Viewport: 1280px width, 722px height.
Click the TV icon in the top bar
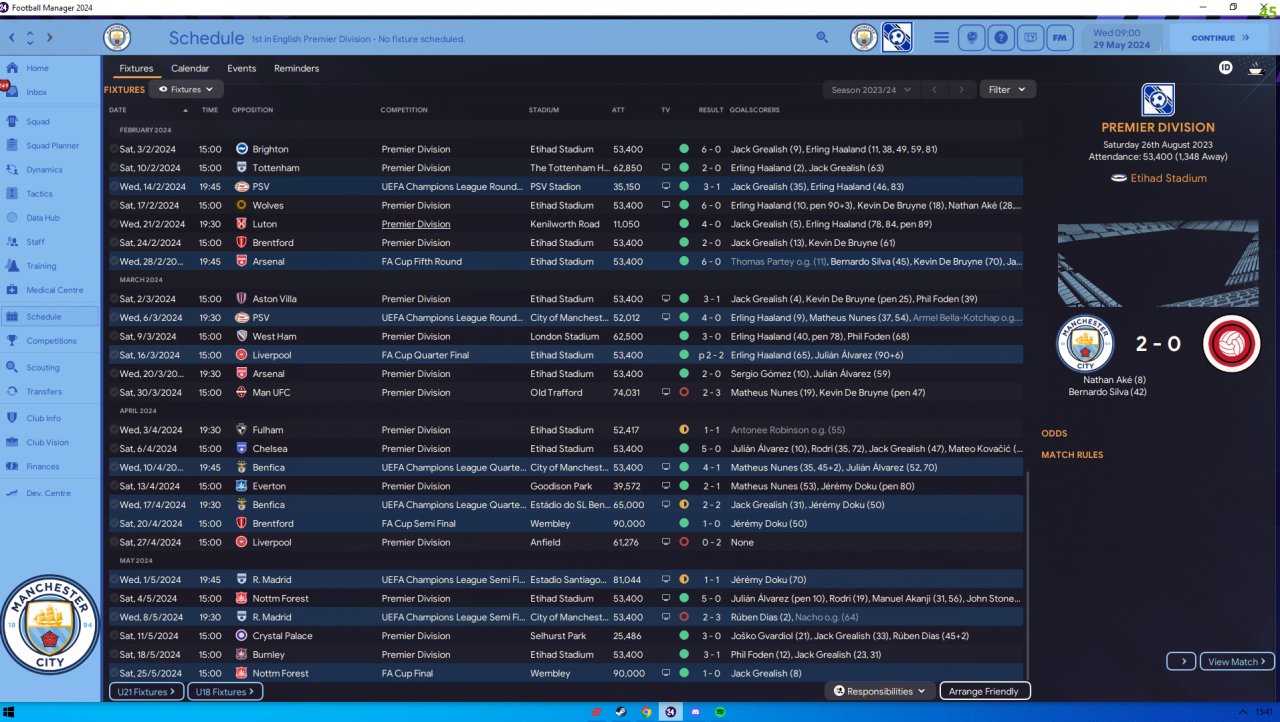(x=1030, y=38)
